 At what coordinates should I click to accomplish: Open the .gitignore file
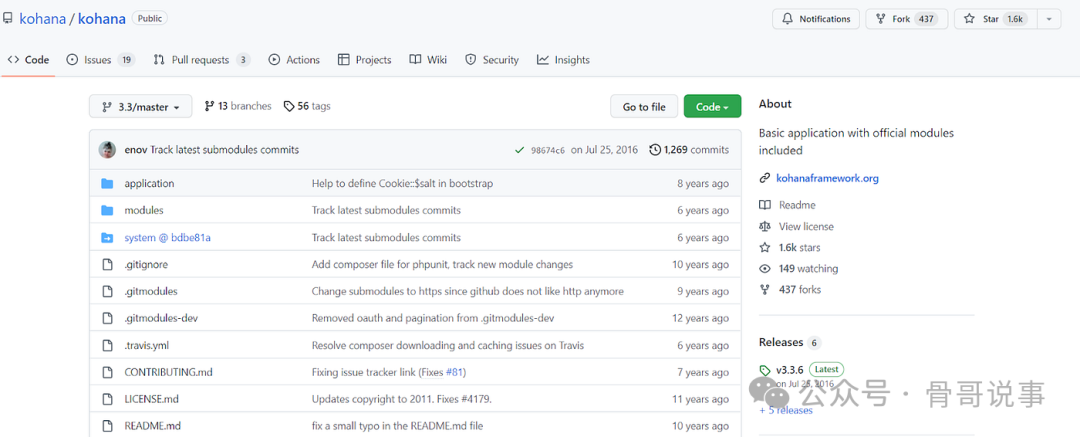click(x=146, y=264)
